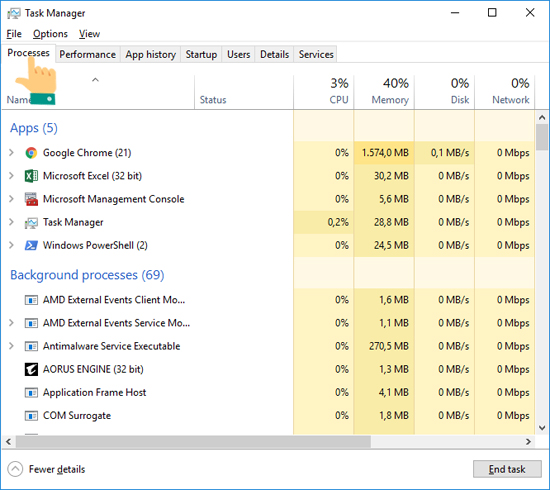The image size is (550, 490).
Task: Click the 30,2 MB memory cell
Action: tap(384, 176)
